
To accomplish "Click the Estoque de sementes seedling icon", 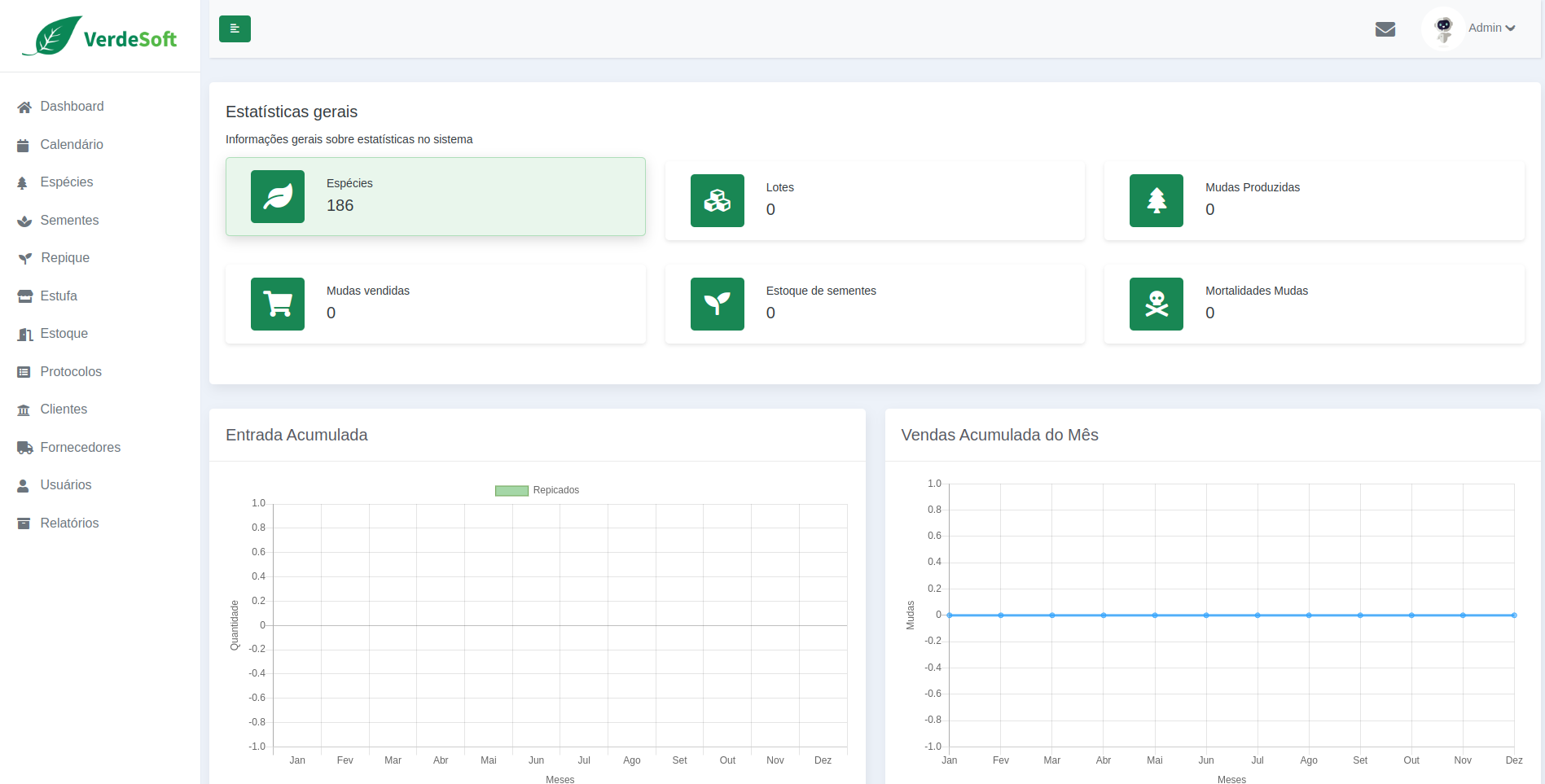I will [x=718, y=304].
